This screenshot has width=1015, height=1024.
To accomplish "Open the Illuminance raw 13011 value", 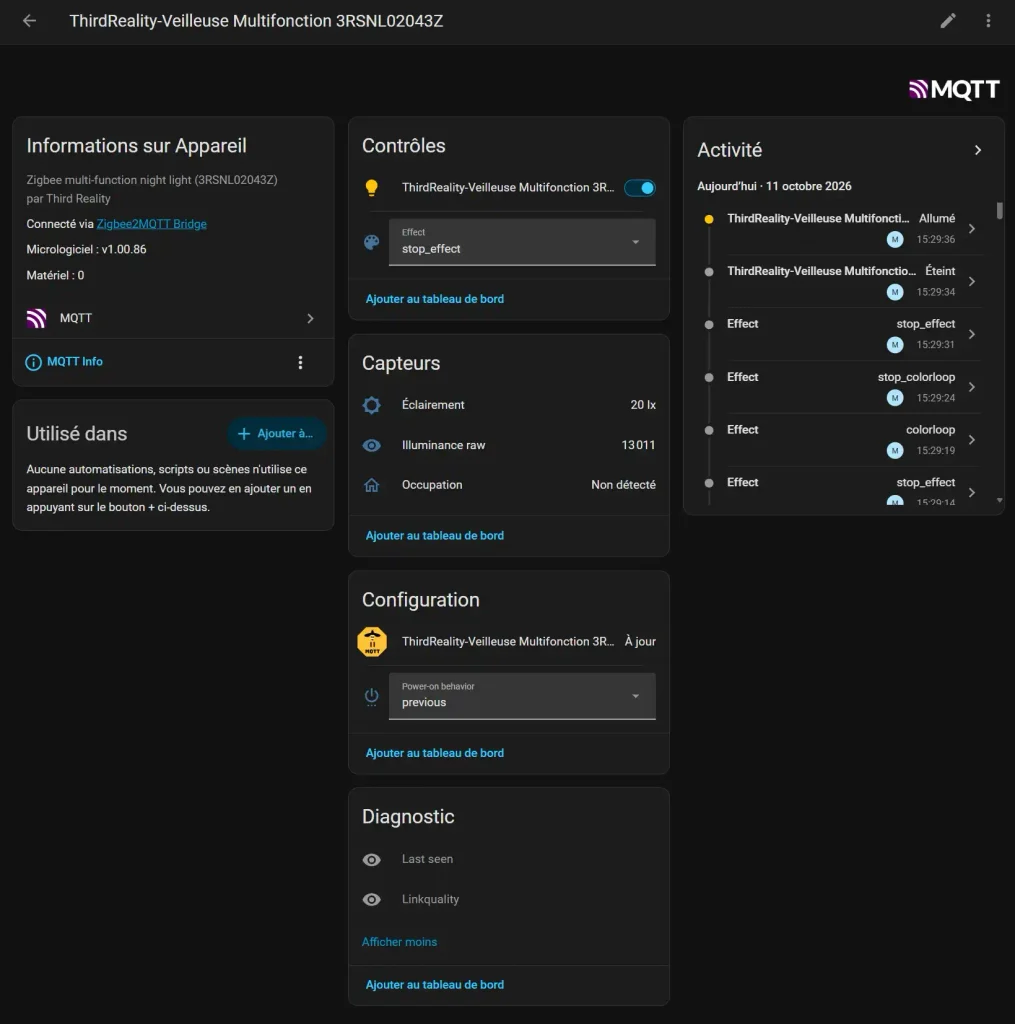I will (x=638, y=445).
